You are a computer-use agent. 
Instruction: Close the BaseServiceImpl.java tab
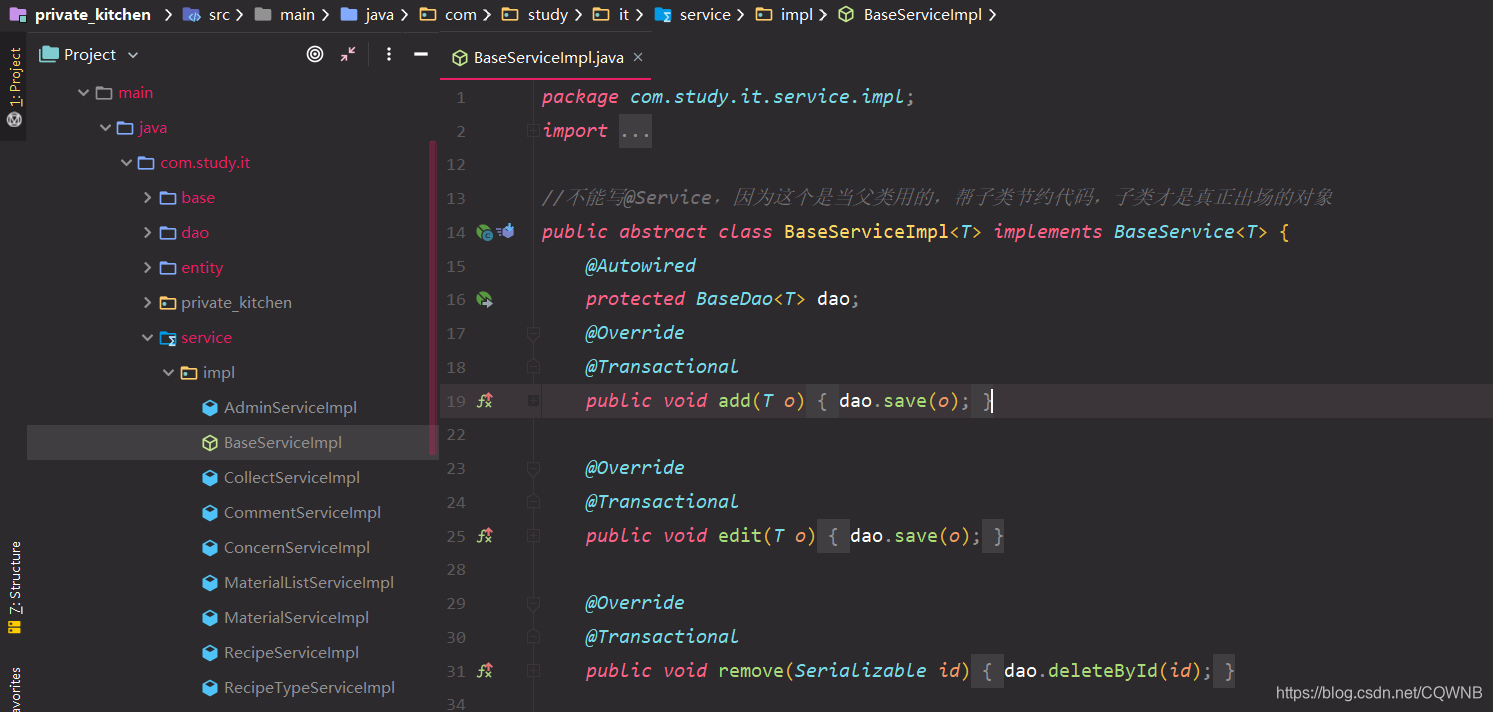click(x=638, y=57)
